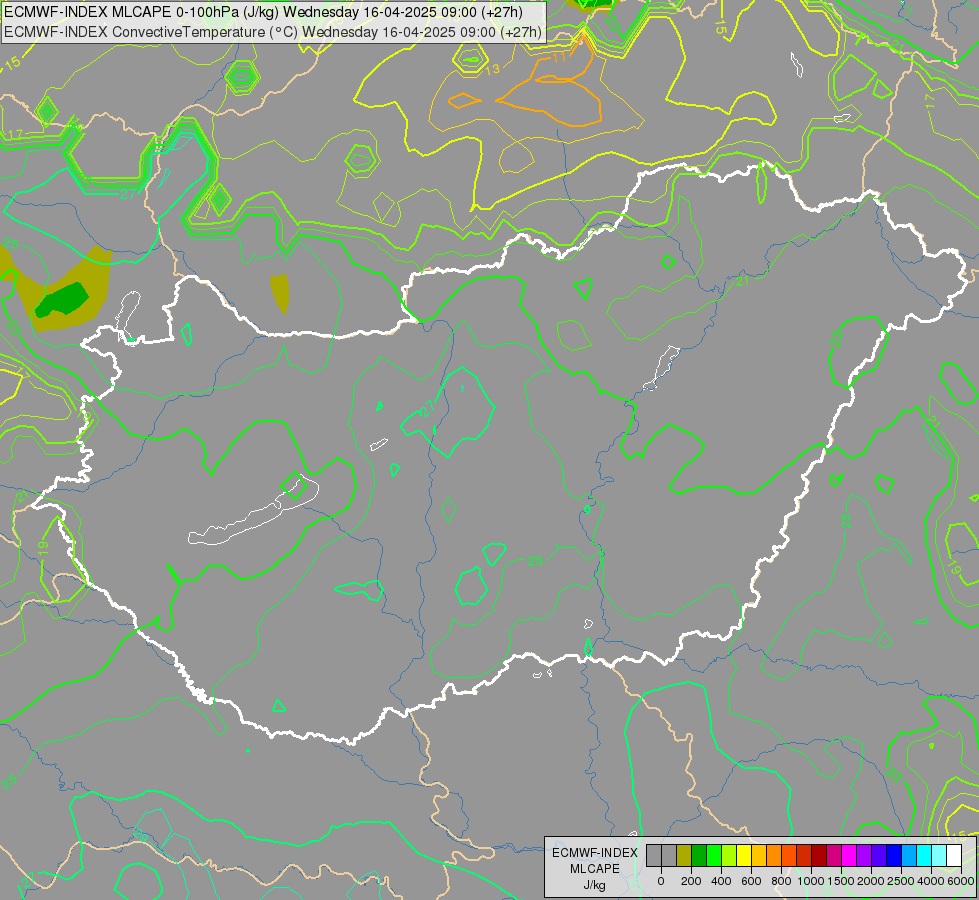Select the olive swatch in the legend
The height and width of the screenshot is (900, 979).
coord(684,855)
